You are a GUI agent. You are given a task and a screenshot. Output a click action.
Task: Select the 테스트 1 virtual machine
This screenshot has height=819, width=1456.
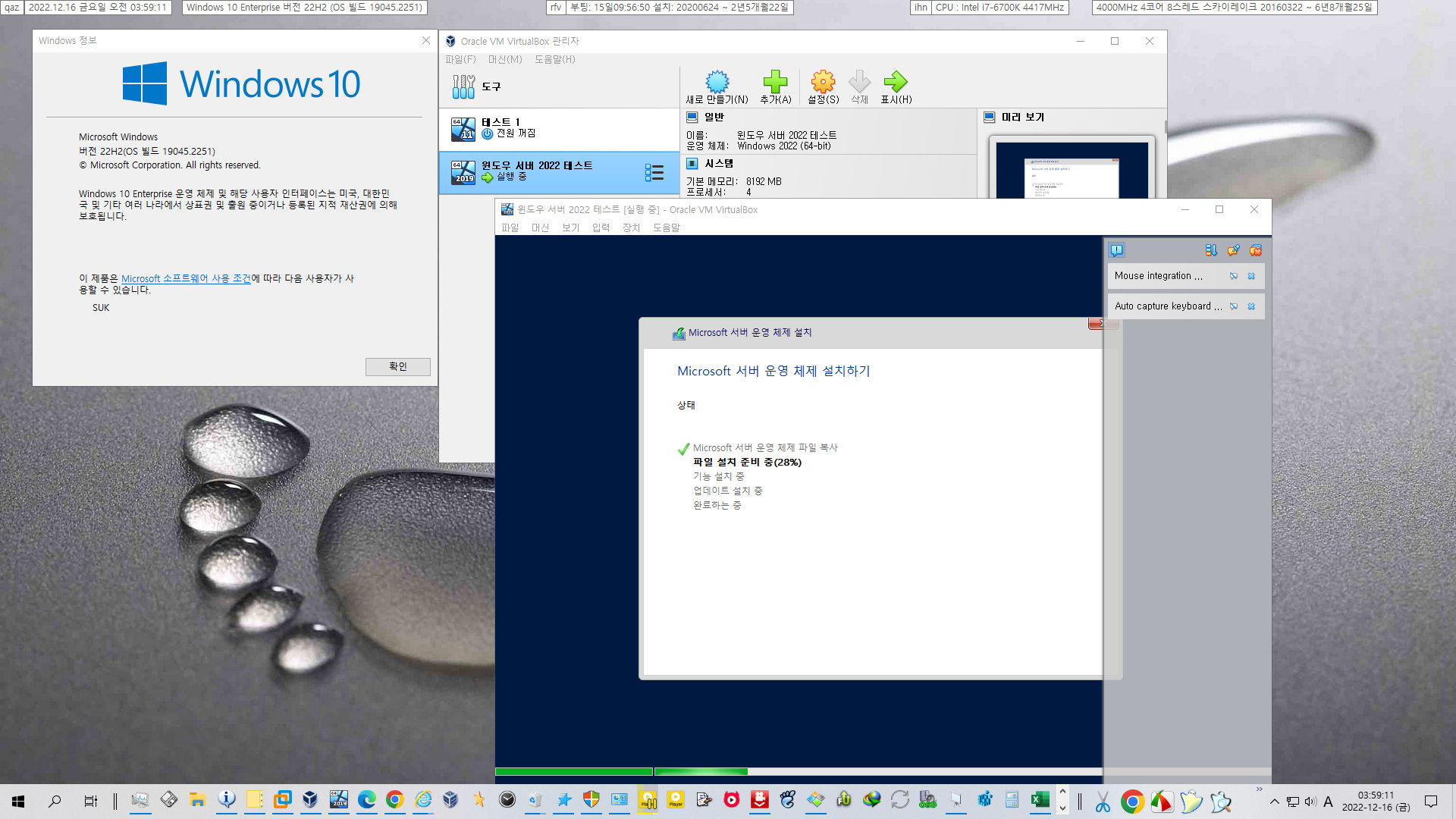(559, 129)
